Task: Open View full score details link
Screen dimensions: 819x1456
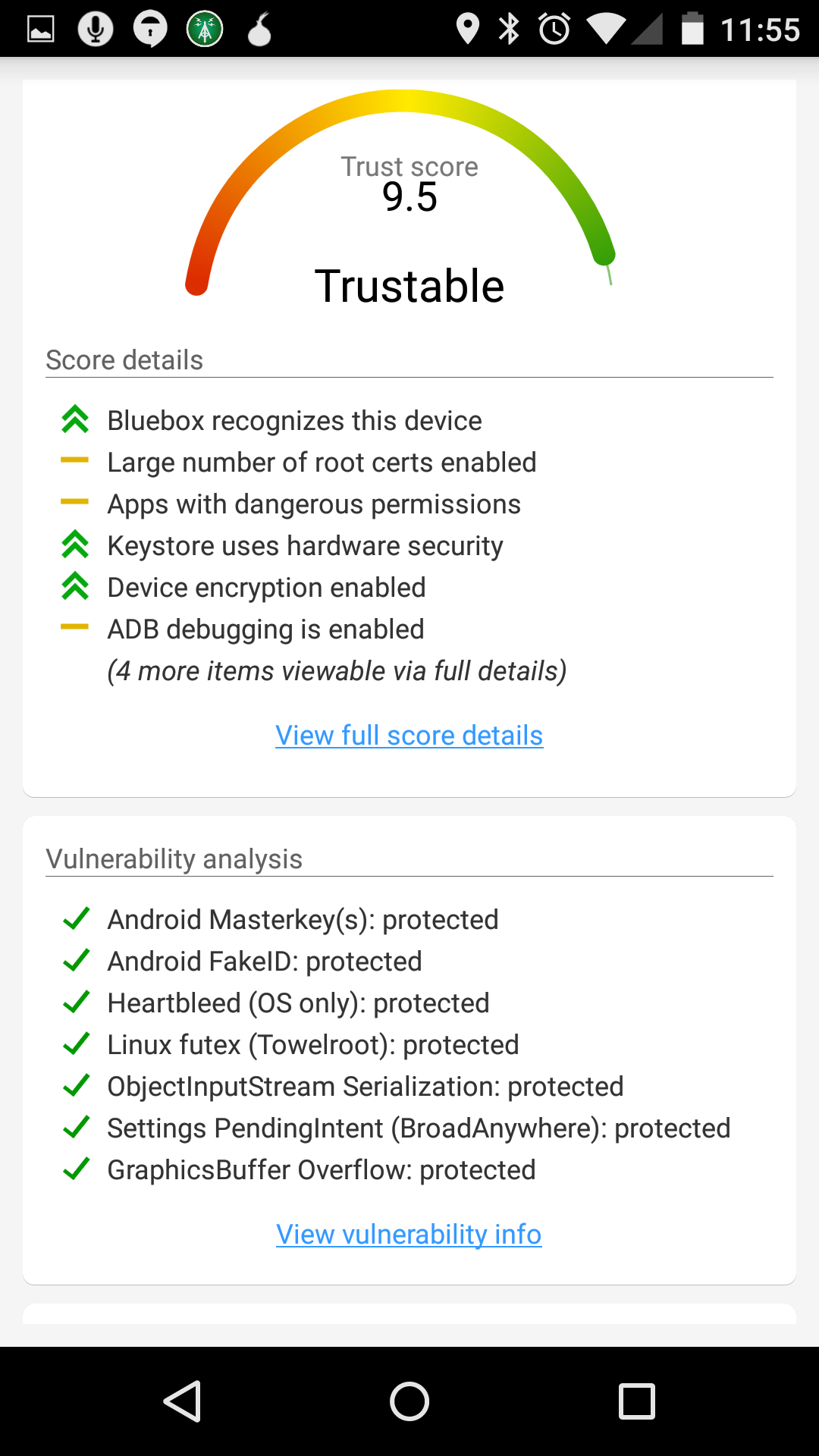Action: coord(409,736)
